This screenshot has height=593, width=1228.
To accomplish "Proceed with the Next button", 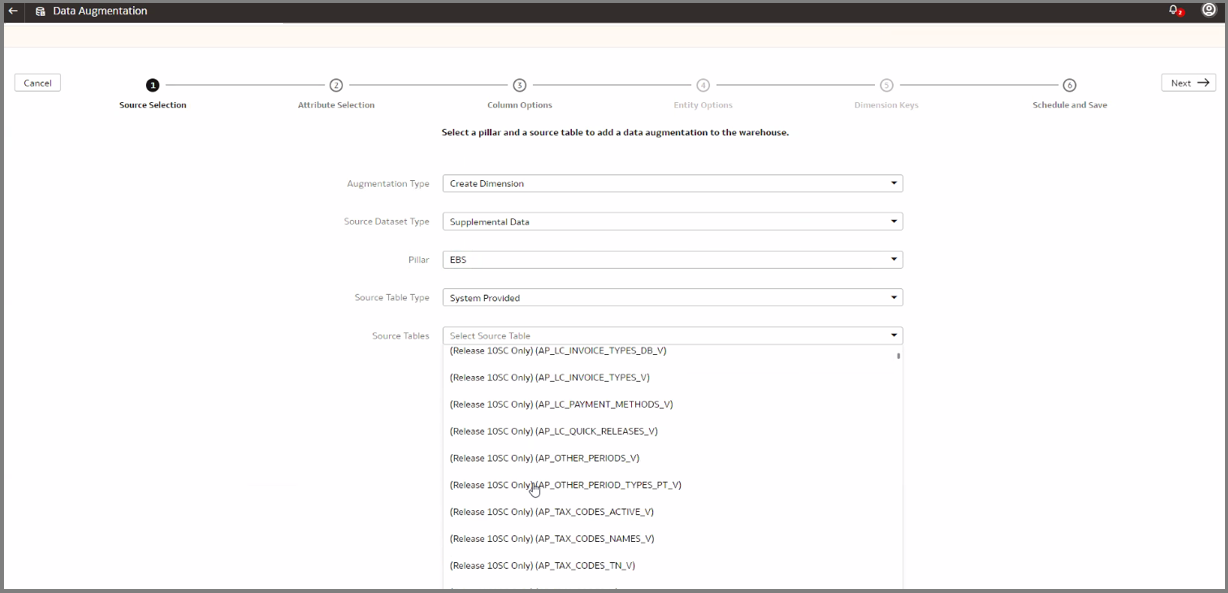I will (x=1189, y=83).
